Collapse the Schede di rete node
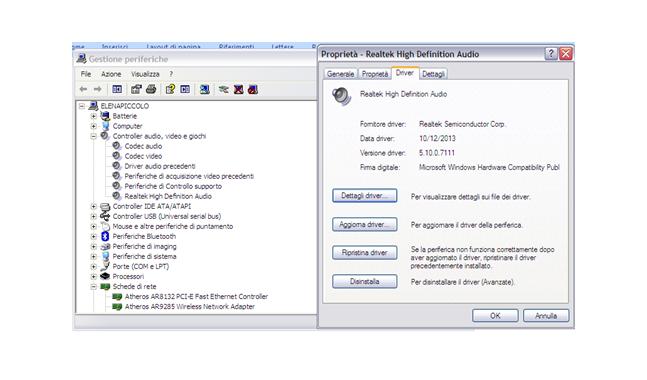 point(94,286)
